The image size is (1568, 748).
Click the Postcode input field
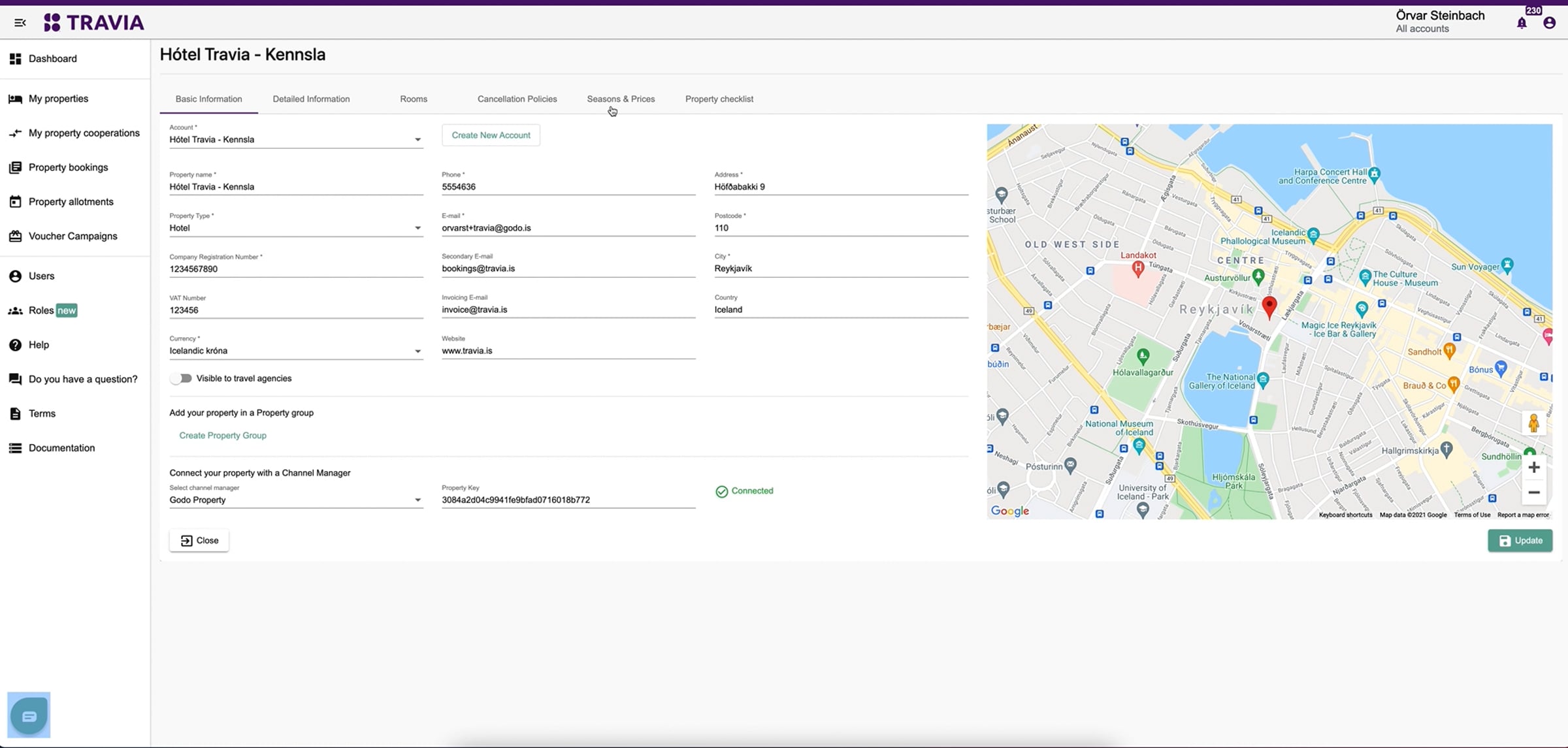tap(841, 228)
